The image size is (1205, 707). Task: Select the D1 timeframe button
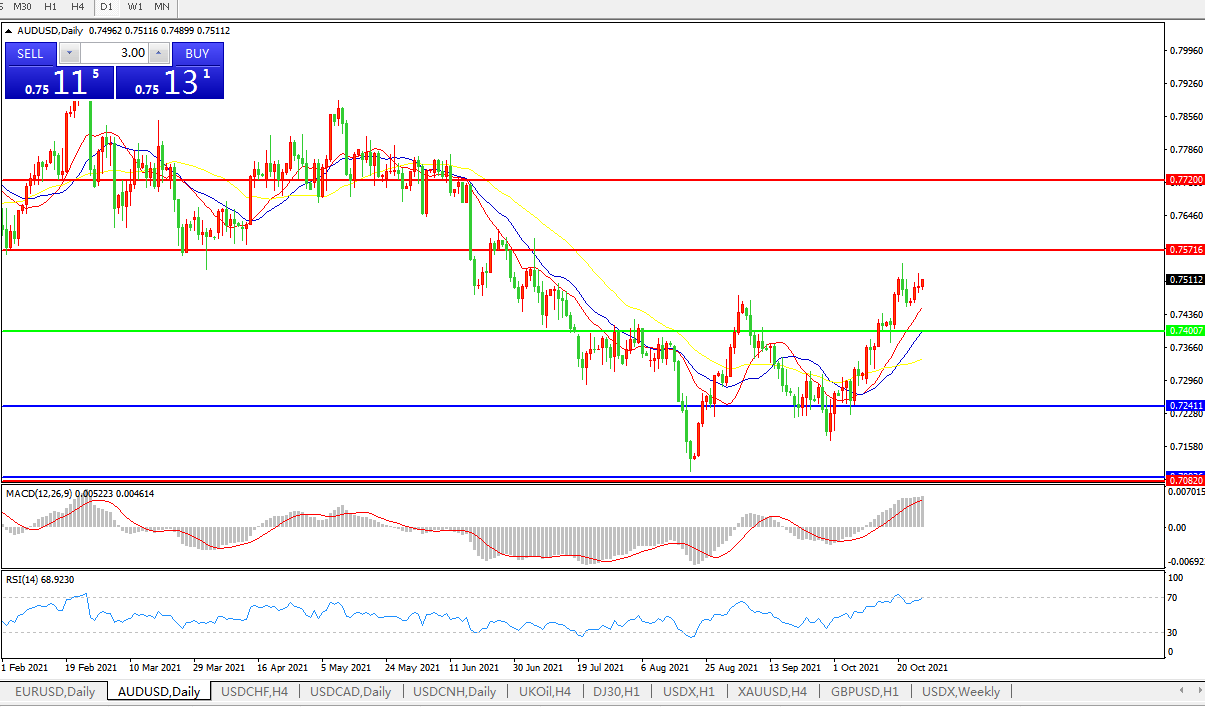tap(106, 6)
